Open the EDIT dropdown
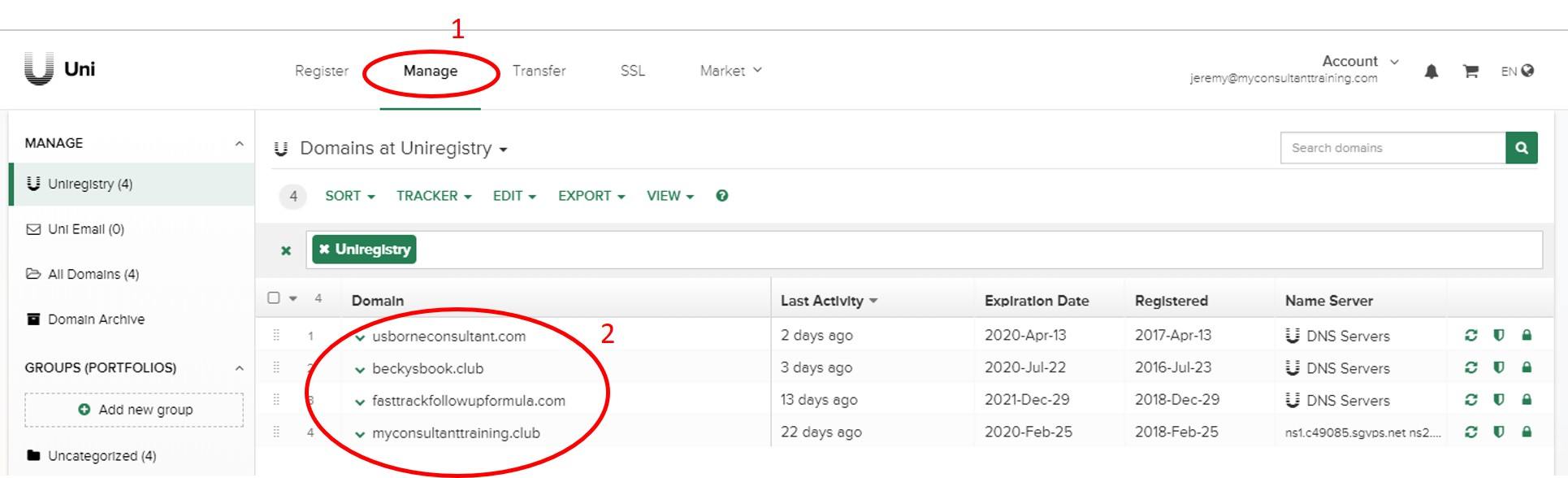Image resolution: width=1568 pixels, height=478 pixels. (x=514, y=196)
